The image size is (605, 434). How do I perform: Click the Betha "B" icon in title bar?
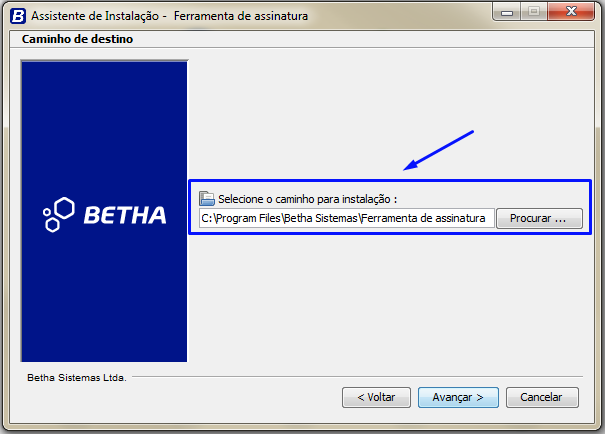point(18,16)
